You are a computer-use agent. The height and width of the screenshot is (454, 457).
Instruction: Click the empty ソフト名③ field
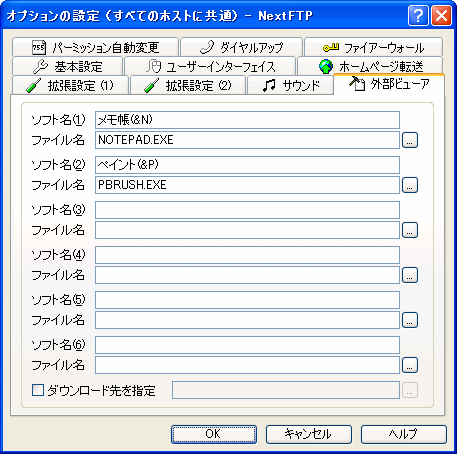coord(247,210)
